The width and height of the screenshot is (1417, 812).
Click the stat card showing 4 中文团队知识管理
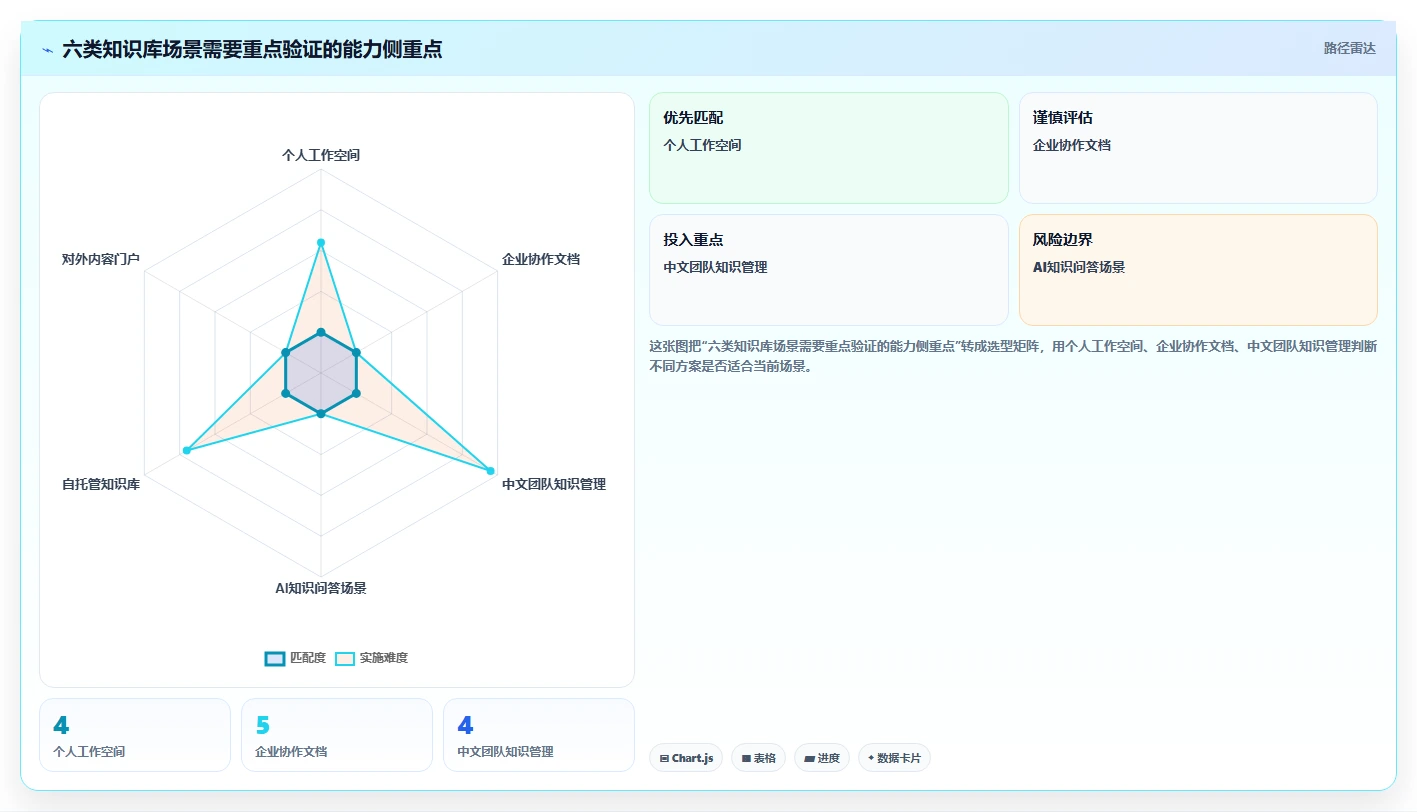tap(539, 735)
